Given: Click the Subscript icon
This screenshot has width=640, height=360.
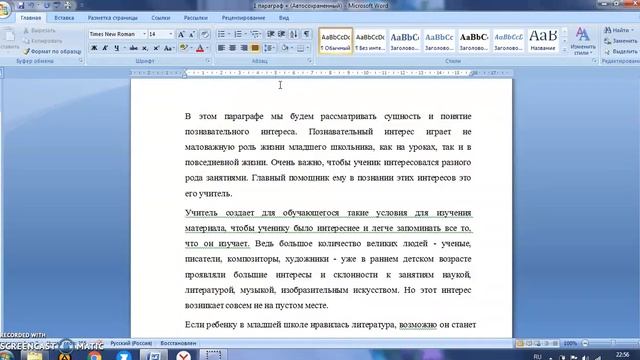Looking at the screenshot, I should pyautogui.click(x=144, y=48).
